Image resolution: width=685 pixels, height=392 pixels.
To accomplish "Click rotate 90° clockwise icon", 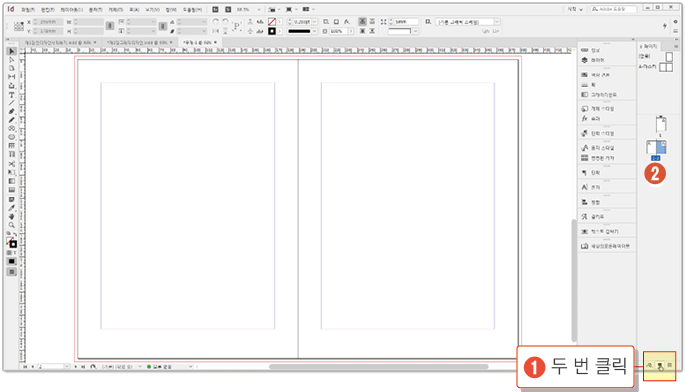I will pos(215,21).
